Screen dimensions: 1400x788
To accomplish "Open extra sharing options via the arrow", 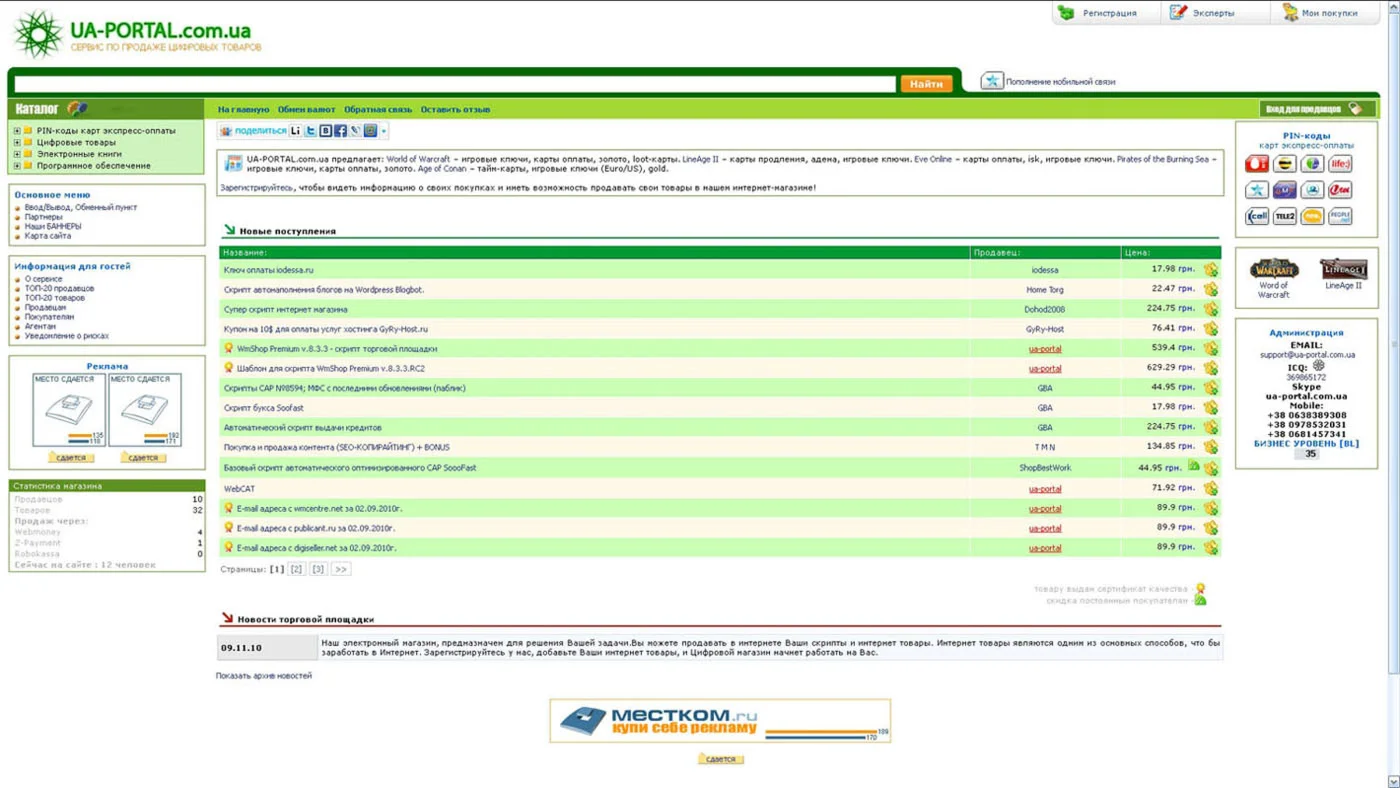I will [383, 130].
